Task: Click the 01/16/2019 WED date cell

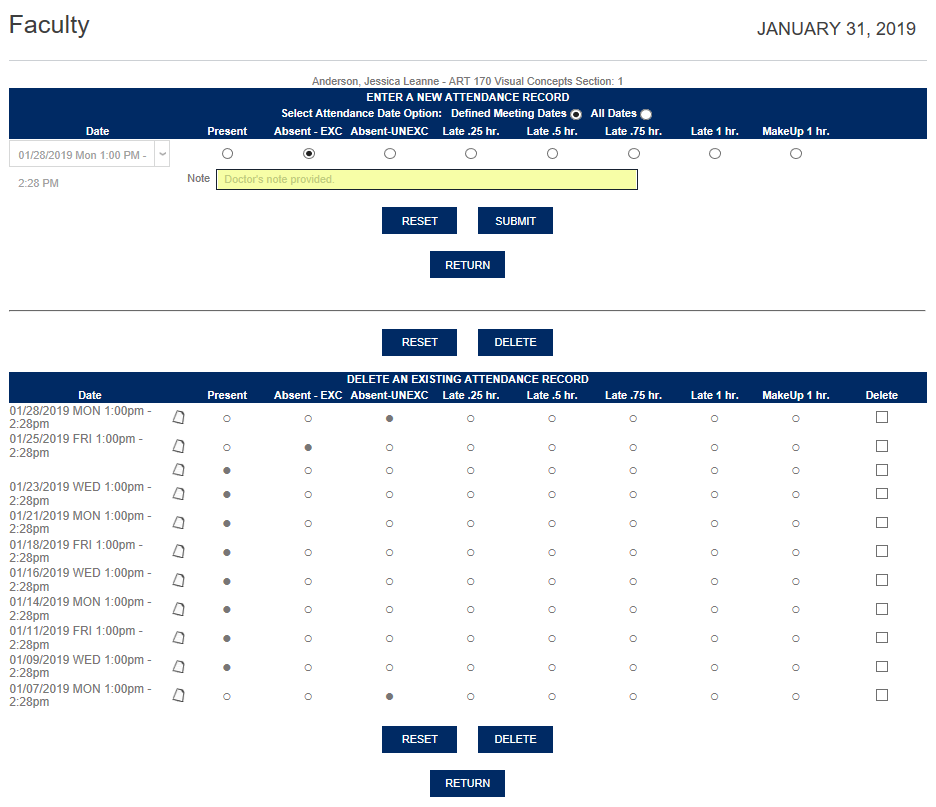Action: (x=81, y=580)
